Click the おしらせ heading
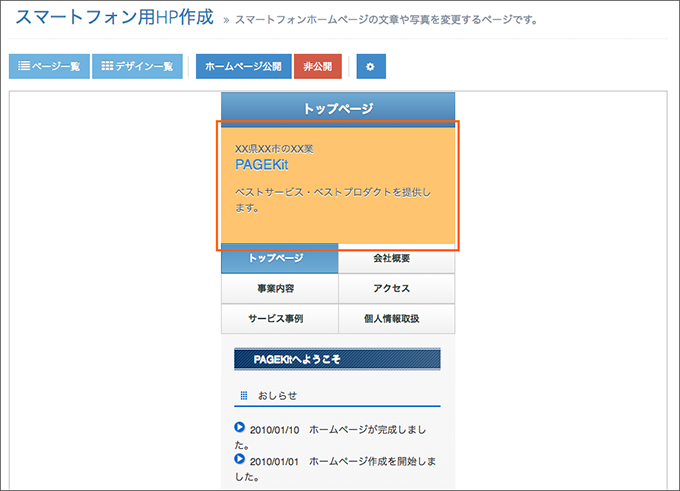 pyautogui.click(x=278, y=396)
